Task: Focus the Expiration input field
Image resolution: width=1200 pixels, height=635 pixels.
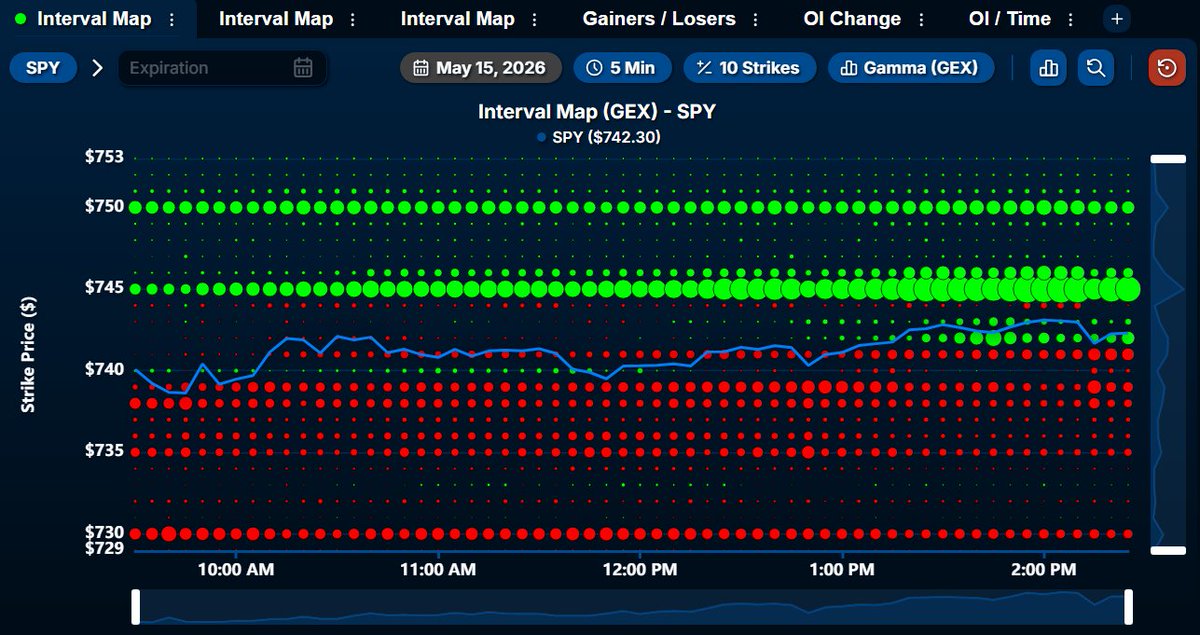Action: pos(222,68)
